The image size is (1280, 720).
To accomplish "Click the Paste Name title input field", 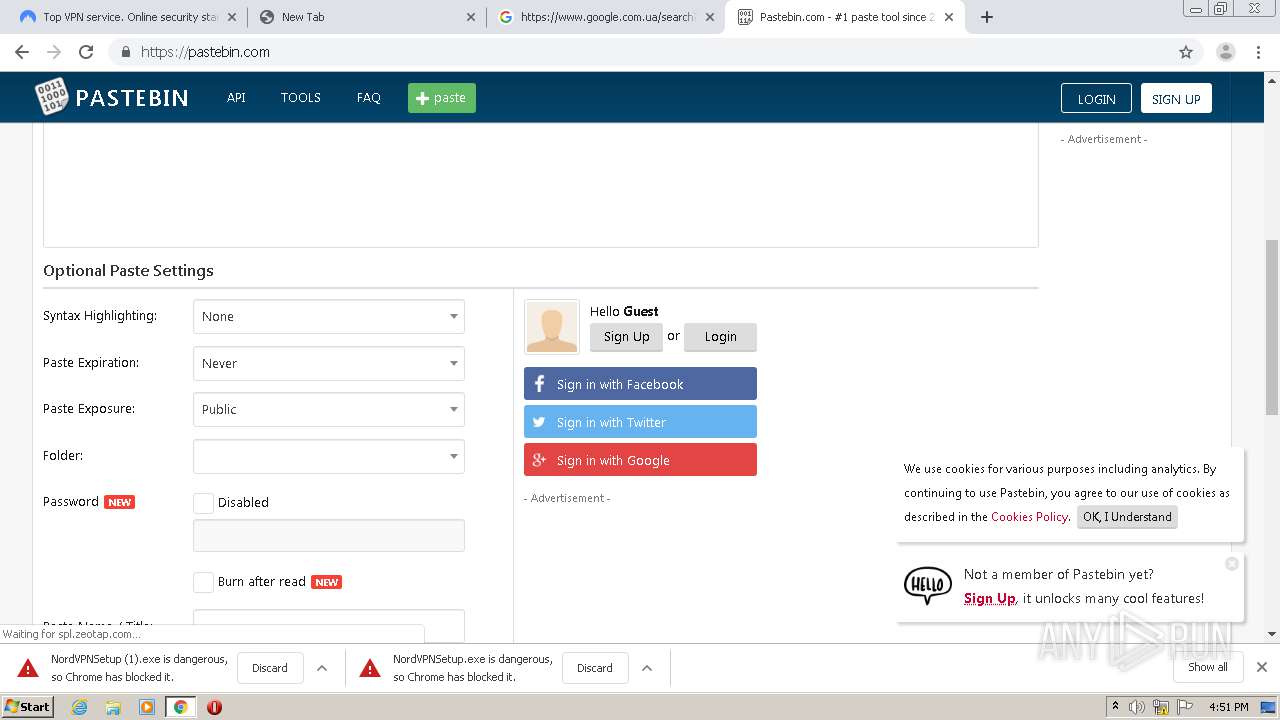I will point(329,624).
